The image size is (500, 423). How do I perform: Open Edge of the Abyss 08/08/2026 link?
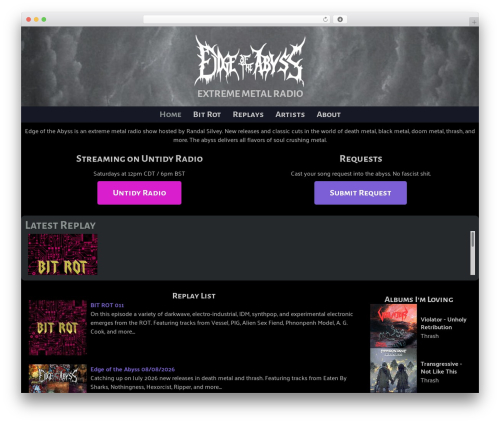(133, 369)
